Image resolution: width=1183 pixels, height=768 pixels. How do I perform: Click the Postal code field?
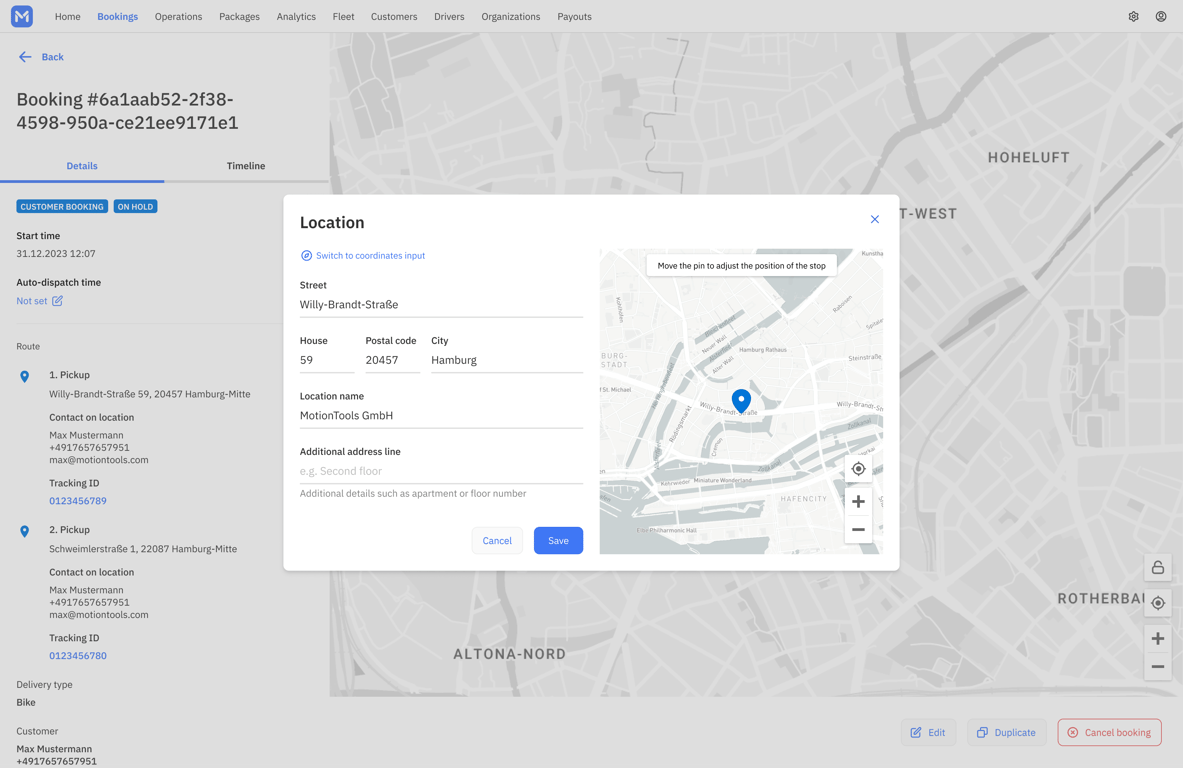(x=392, y=361)
